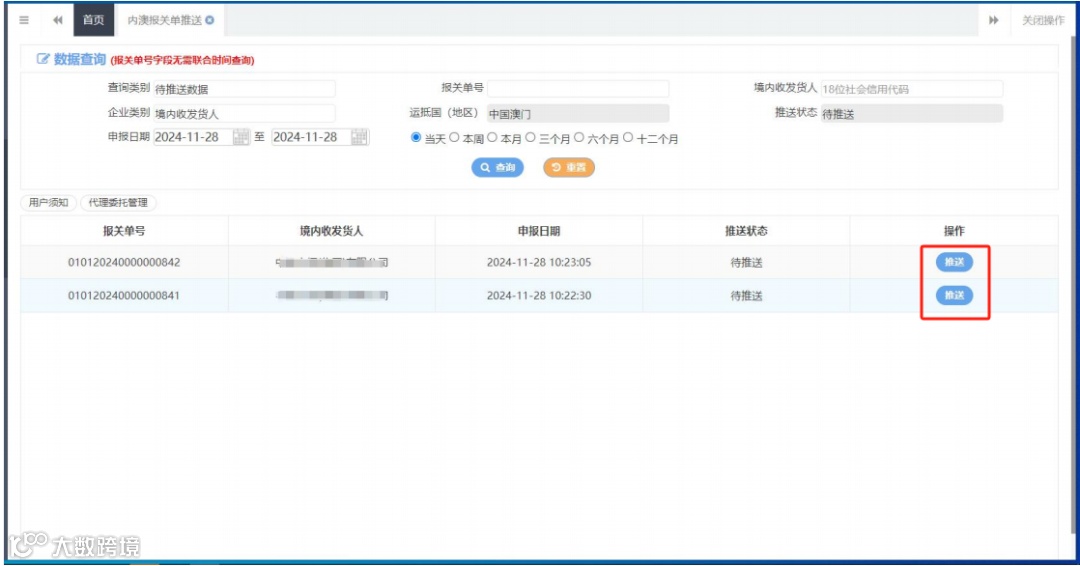Select the 本月 radio button
Viewport: 1080px width, 566px height.
click(x=492, y=138)
